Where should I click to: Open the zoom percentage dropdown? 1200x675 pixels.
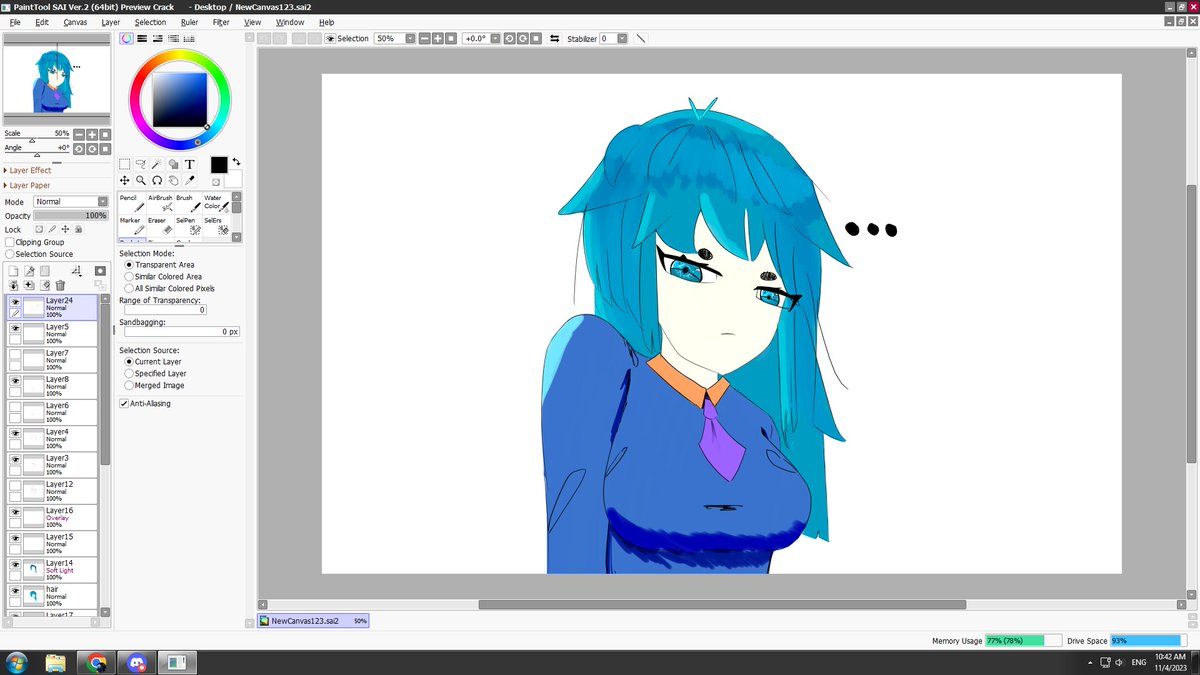(x=410, y=38)
